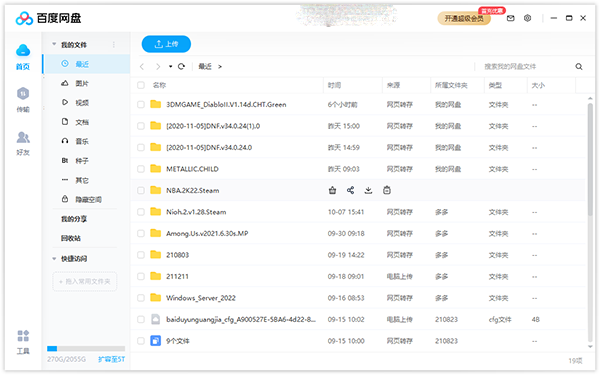Sort by the 大小 column header
Screen dimensions: 600x375
tap(538, 85)
